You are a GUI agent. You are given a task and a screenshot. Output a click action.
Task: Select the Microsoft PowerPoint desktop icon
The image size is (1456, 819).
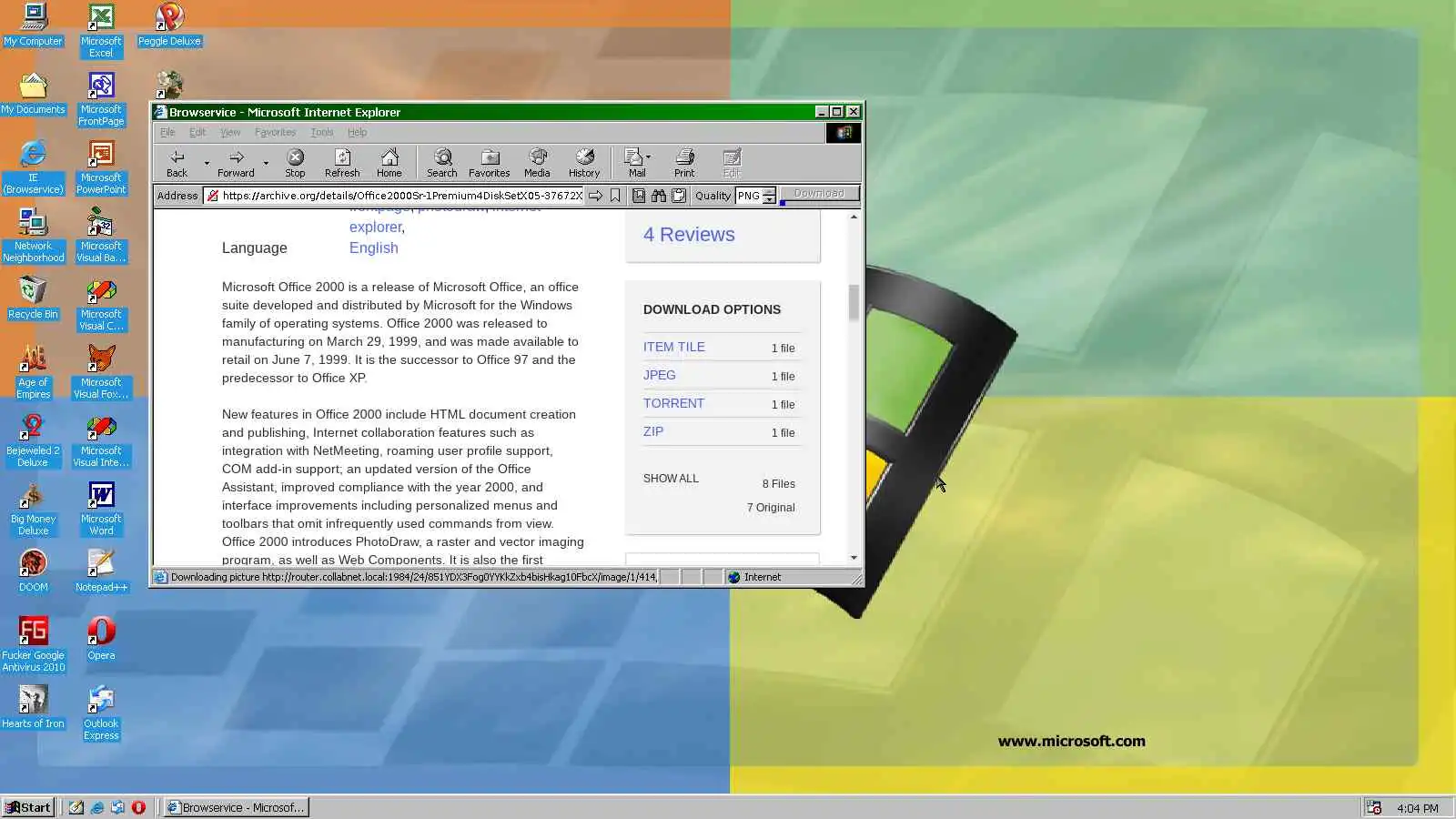coord(101,167)
